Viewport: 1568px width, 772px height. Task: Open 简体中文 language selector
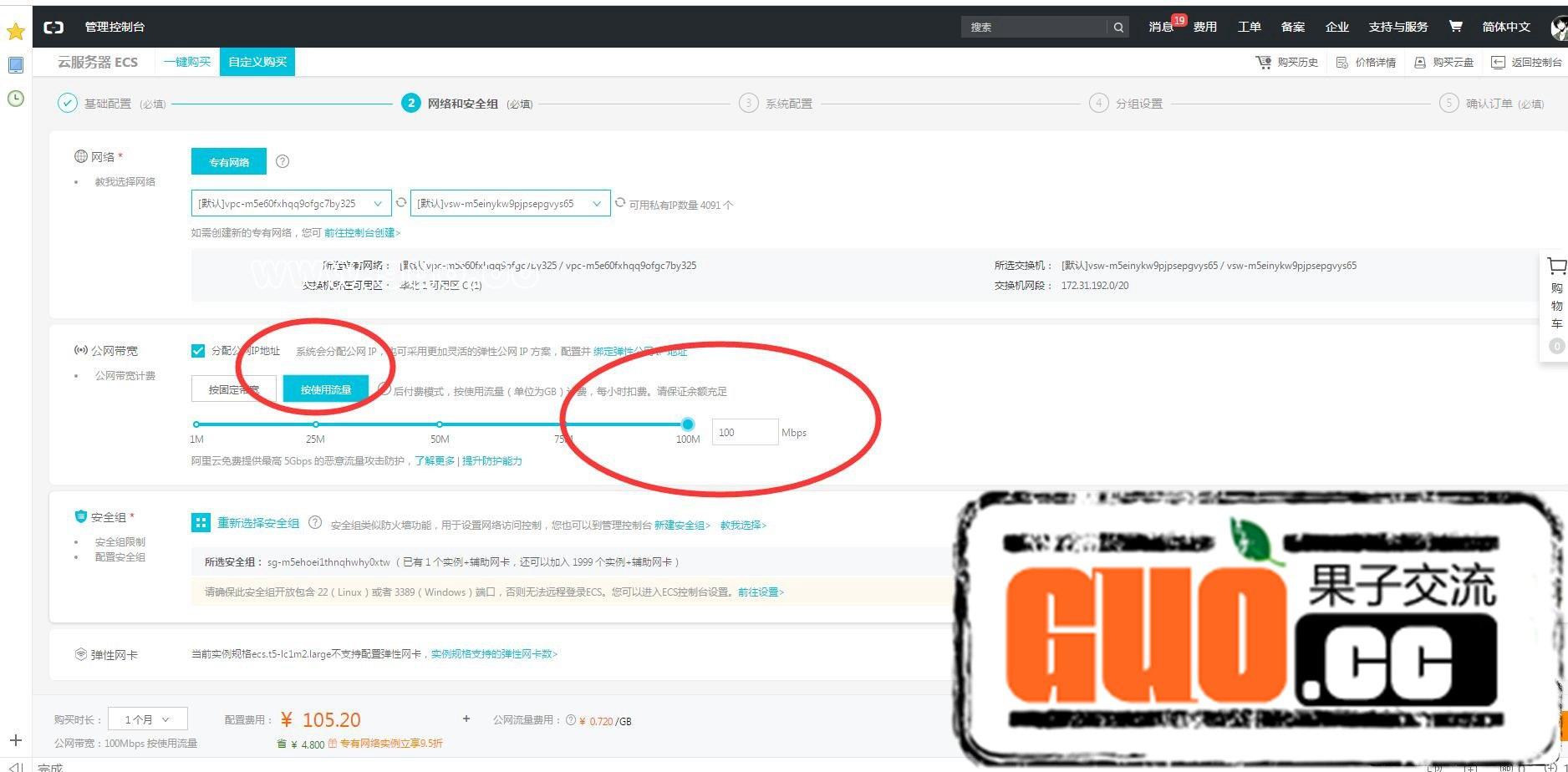[x=1506, y=27]
